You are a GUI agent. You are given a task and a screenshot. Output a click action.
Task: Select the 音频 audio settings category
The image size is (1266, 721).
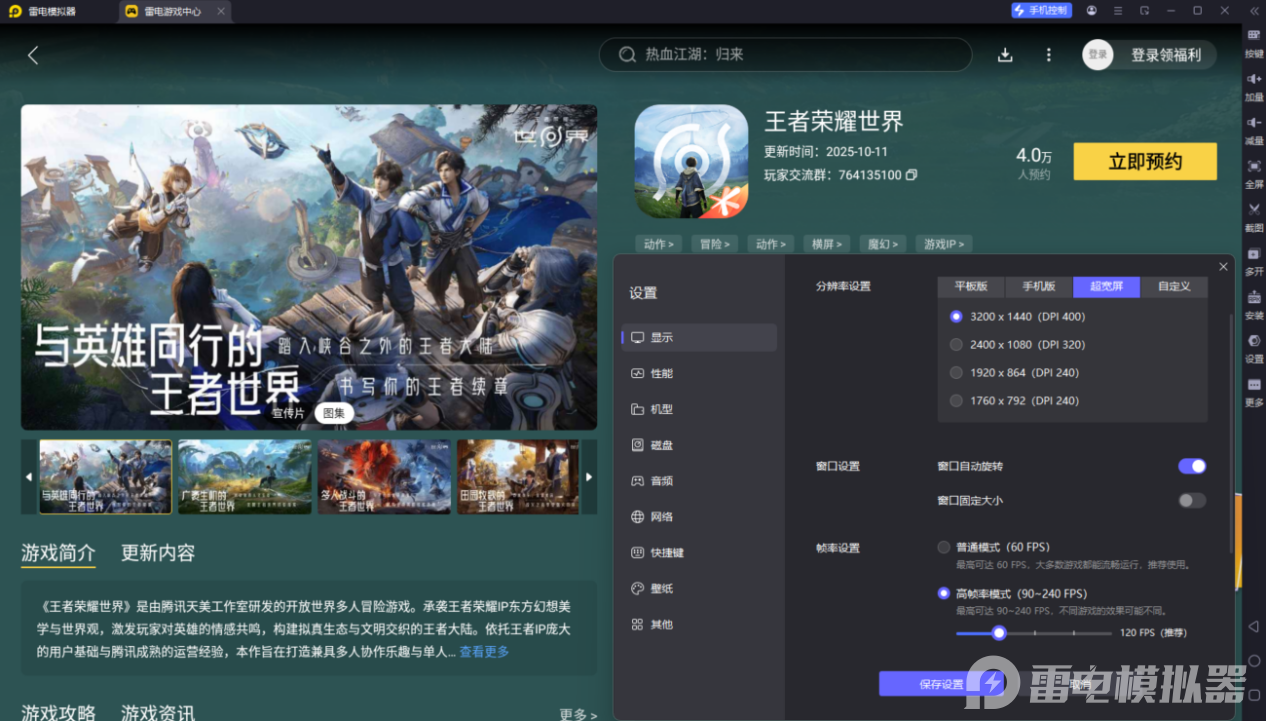[661, 481]
